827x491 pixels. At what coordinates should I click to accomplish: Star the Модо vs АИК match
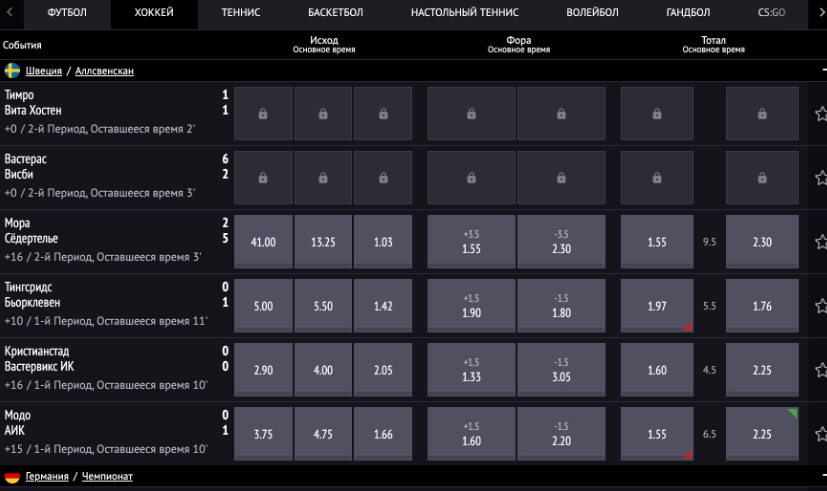(821, 434)
